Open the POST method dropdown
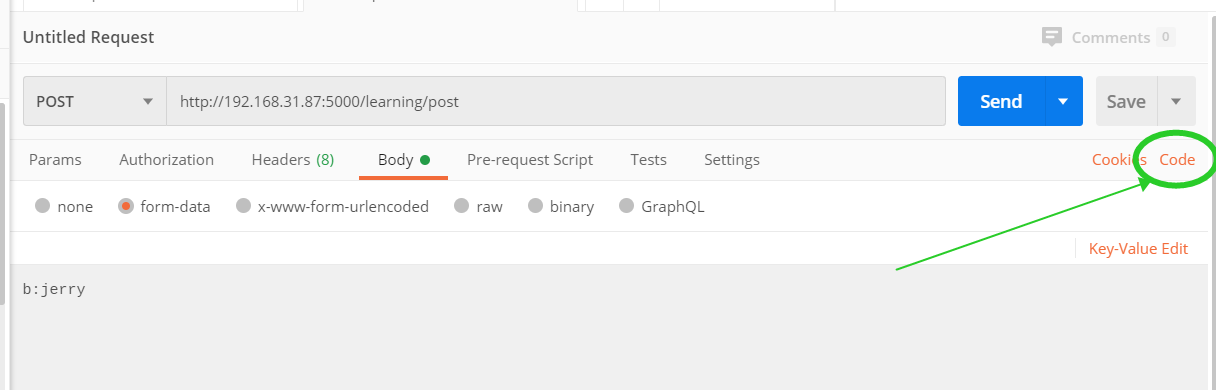 (95, 101)
